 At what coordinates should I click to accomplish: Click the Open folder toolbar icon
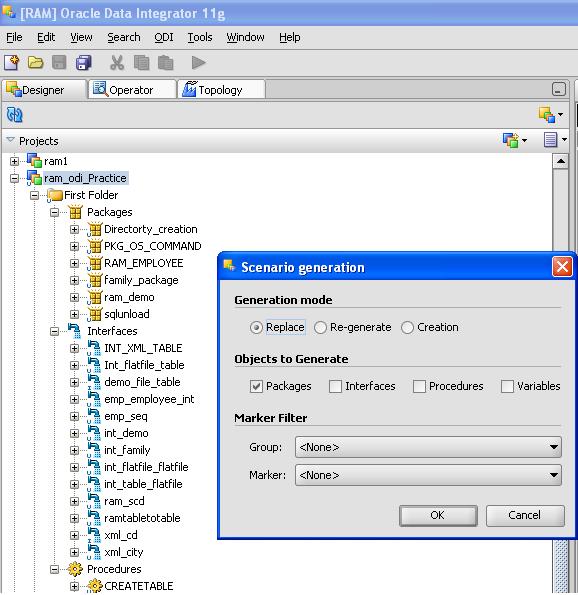35,63
